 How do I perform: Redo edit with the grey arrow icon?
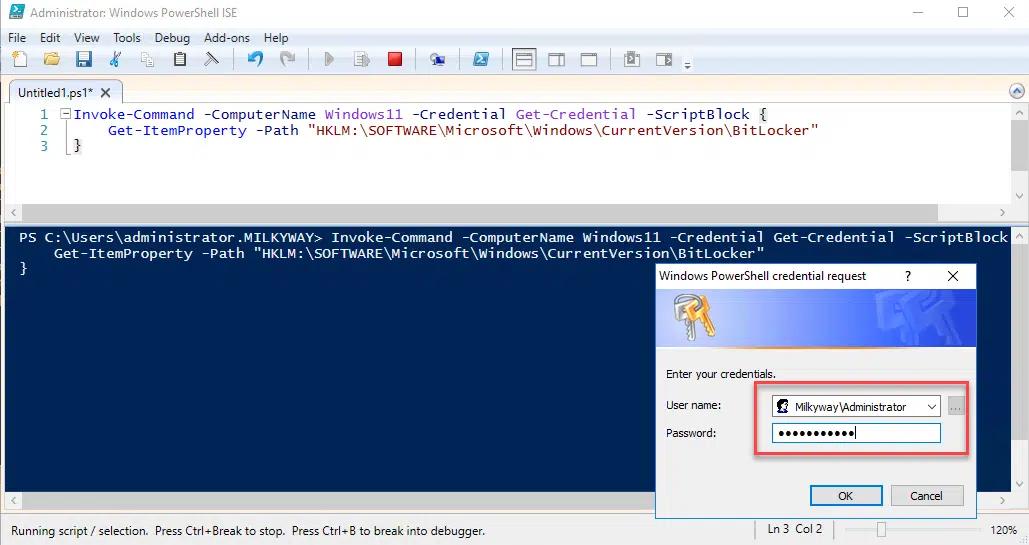click(287, 59)
